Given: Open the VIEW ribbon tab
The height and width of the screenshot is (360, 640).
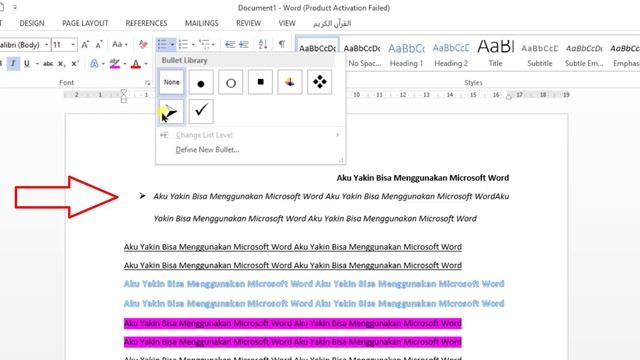Looking at the screenshot, I should [287, 23].
